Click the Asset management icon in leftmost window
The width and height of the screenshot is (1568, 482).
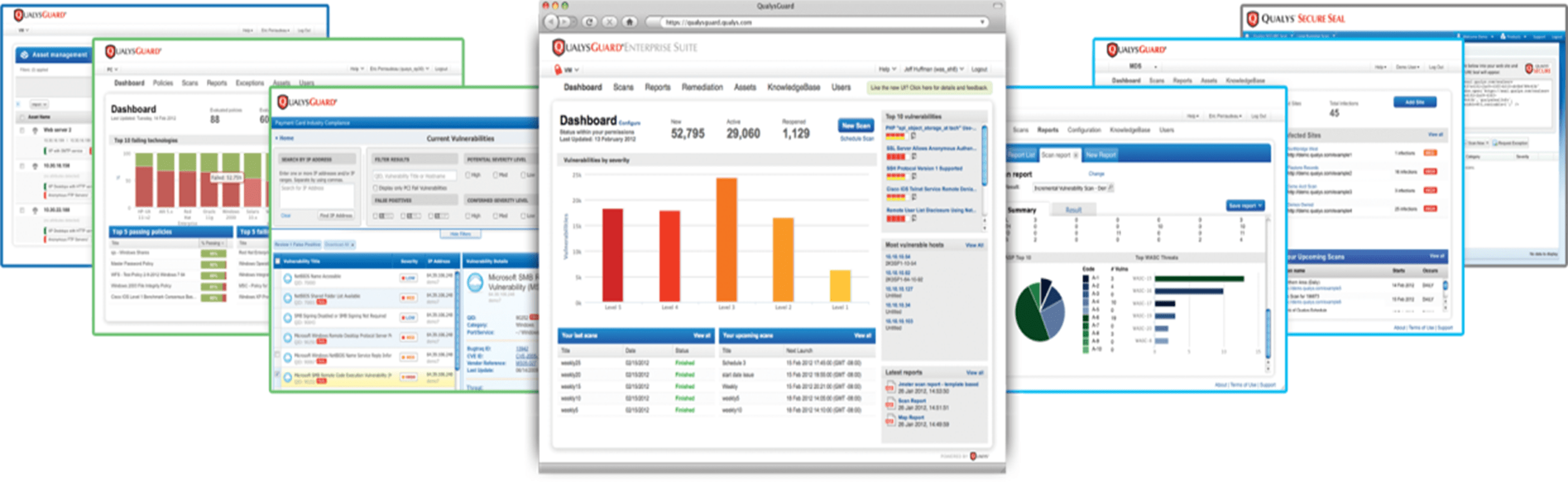click(24, 55)
